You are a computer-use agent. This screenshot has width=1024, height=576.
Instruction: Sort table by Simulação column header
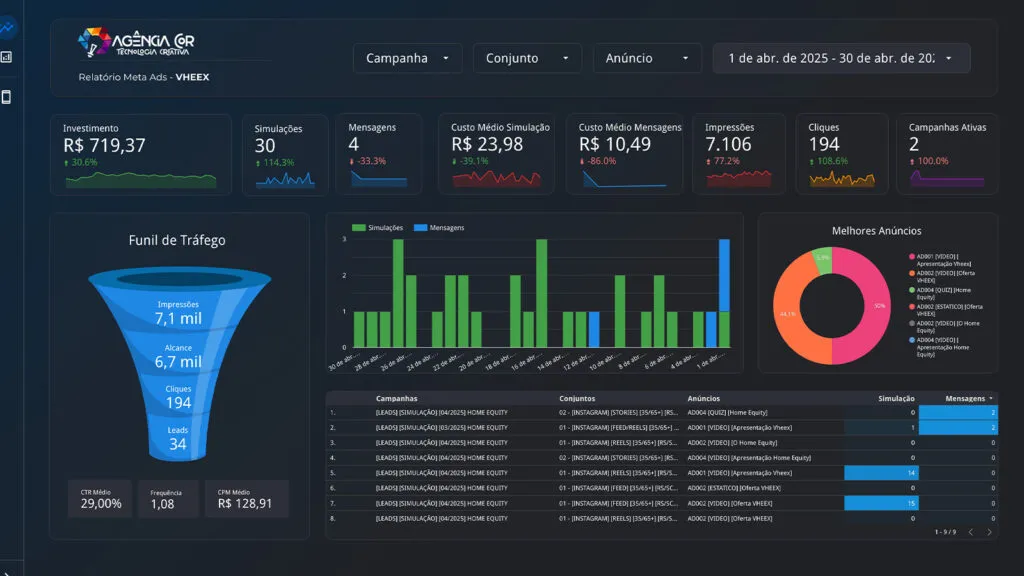896,398
